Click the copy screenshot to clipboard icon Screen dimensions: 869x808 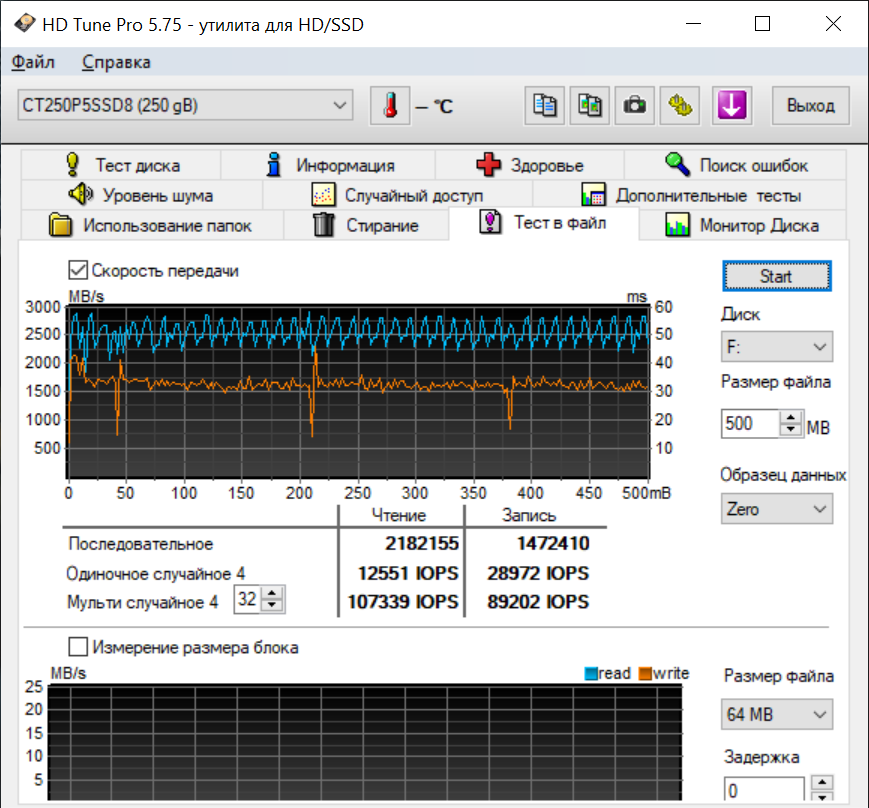[589, 105]
